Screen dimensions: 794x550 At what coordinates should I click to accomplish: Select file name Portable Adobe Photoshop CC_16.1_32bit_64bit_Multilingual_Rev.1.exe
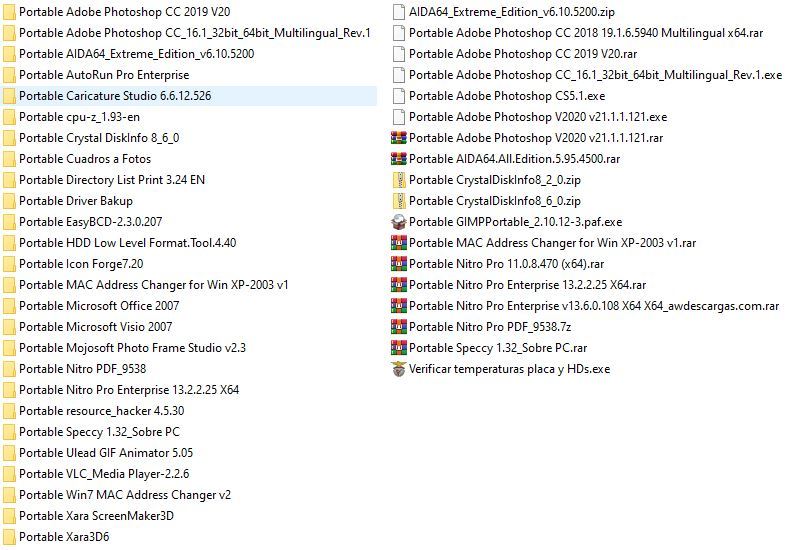click(596, 75)
